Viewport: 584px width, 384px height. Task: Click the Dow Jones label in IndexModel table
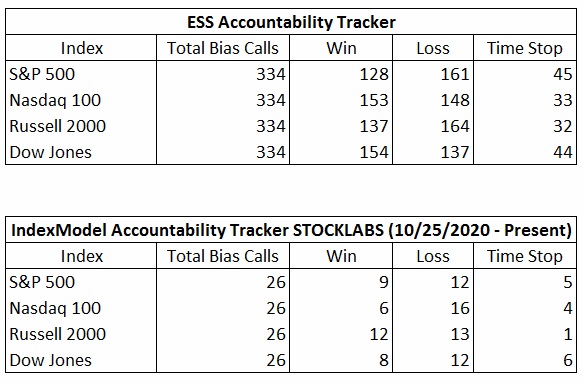pyautogui.click(x=50, y=360)
